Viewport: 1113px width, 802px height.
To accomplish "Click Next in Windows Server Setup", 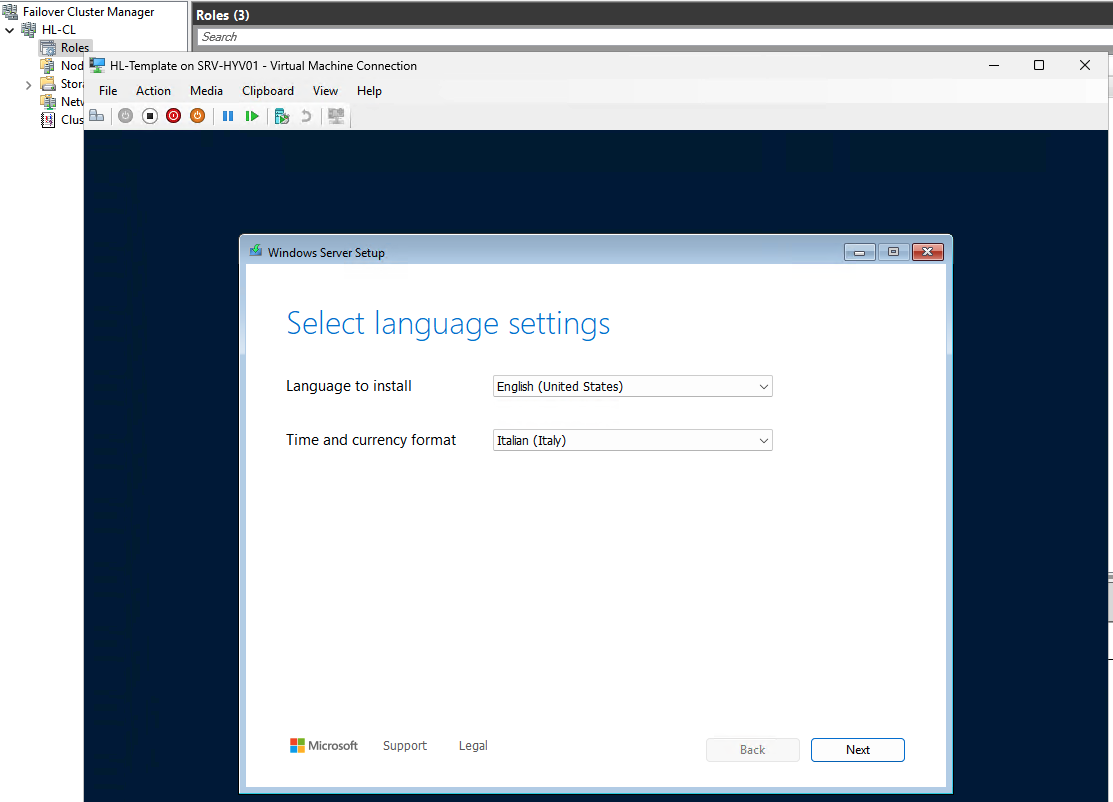I will (x=857, y=750).
